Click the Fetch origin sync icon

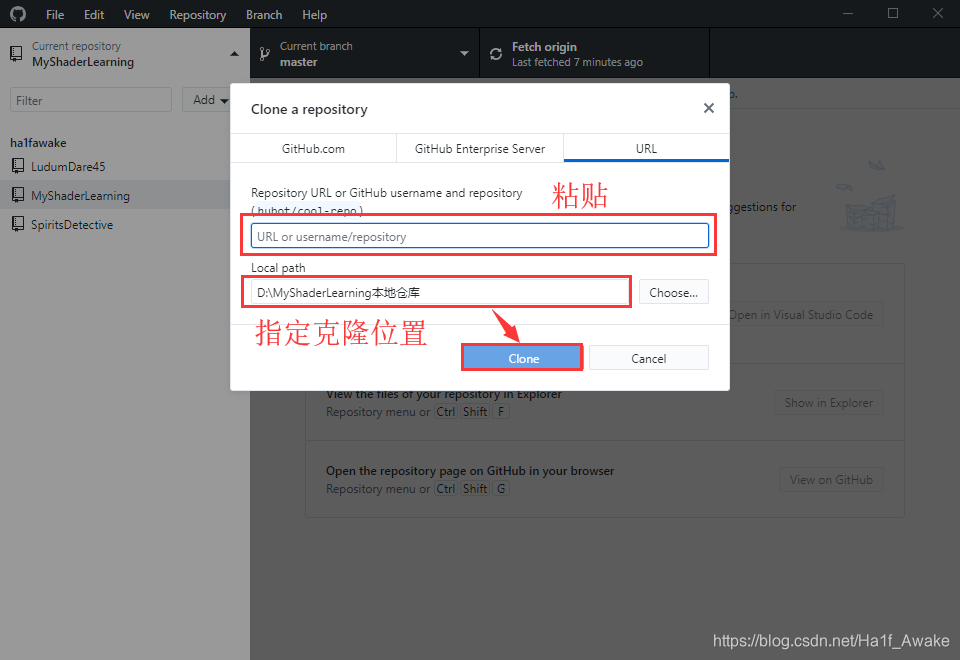495,54
